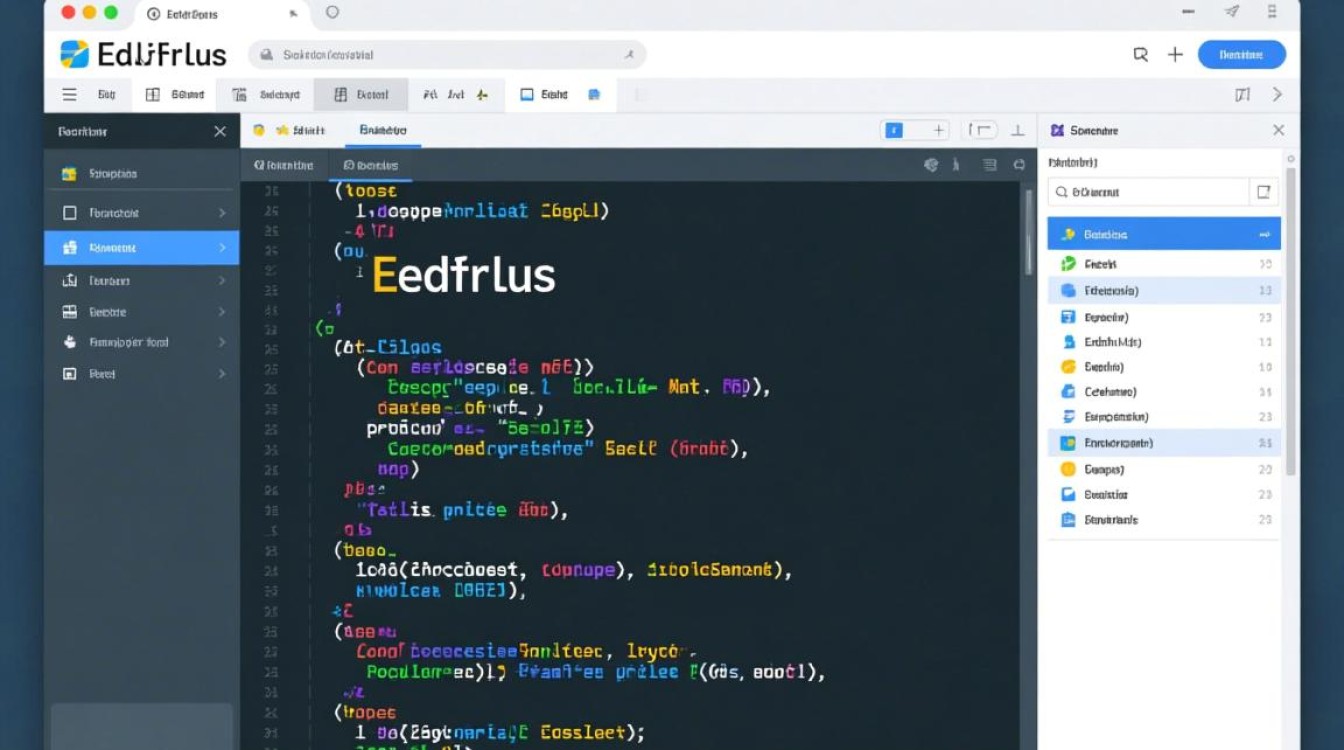Expand the bottom-most left sidebar item
Image resolution: width=1344 pixels, height=750 pixels.
[224, 373]
